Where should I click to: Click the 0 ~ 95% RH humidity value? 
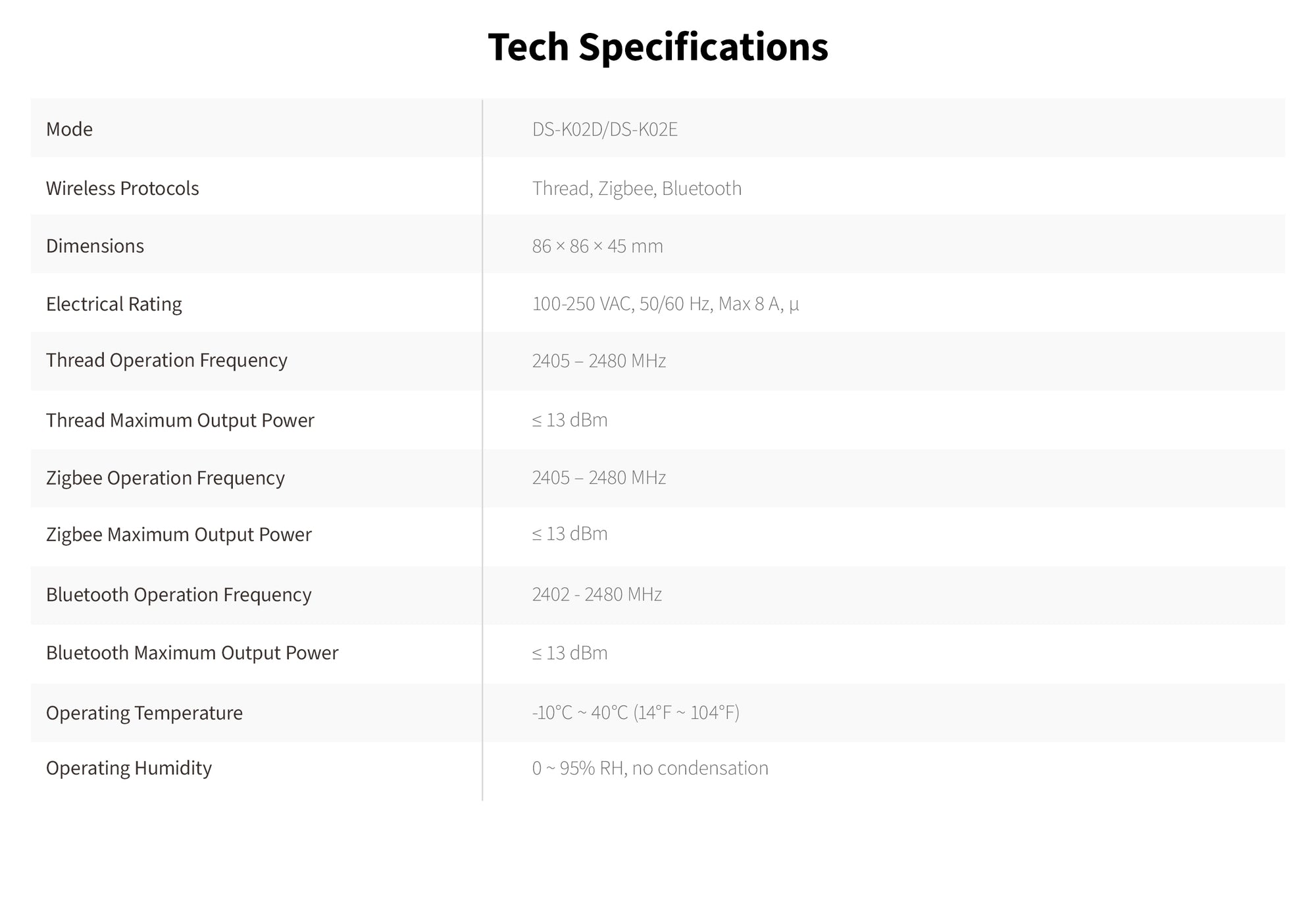pos(650,768)
